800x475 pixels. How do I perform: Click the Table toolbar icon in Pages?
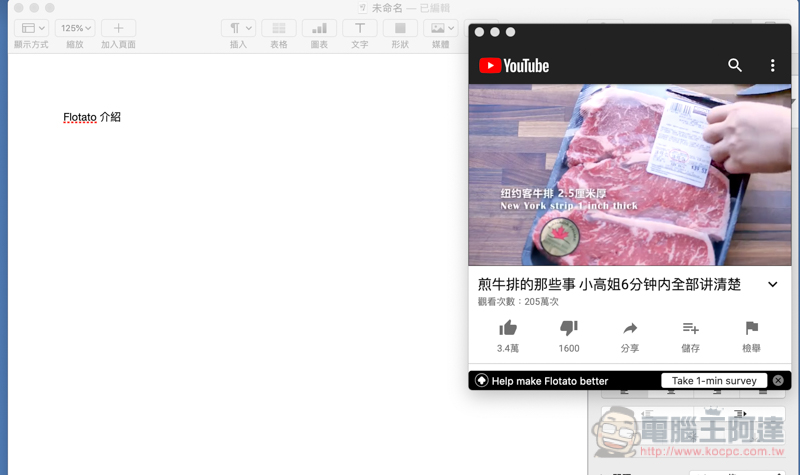pyautogui.click(x=279, y=28)
